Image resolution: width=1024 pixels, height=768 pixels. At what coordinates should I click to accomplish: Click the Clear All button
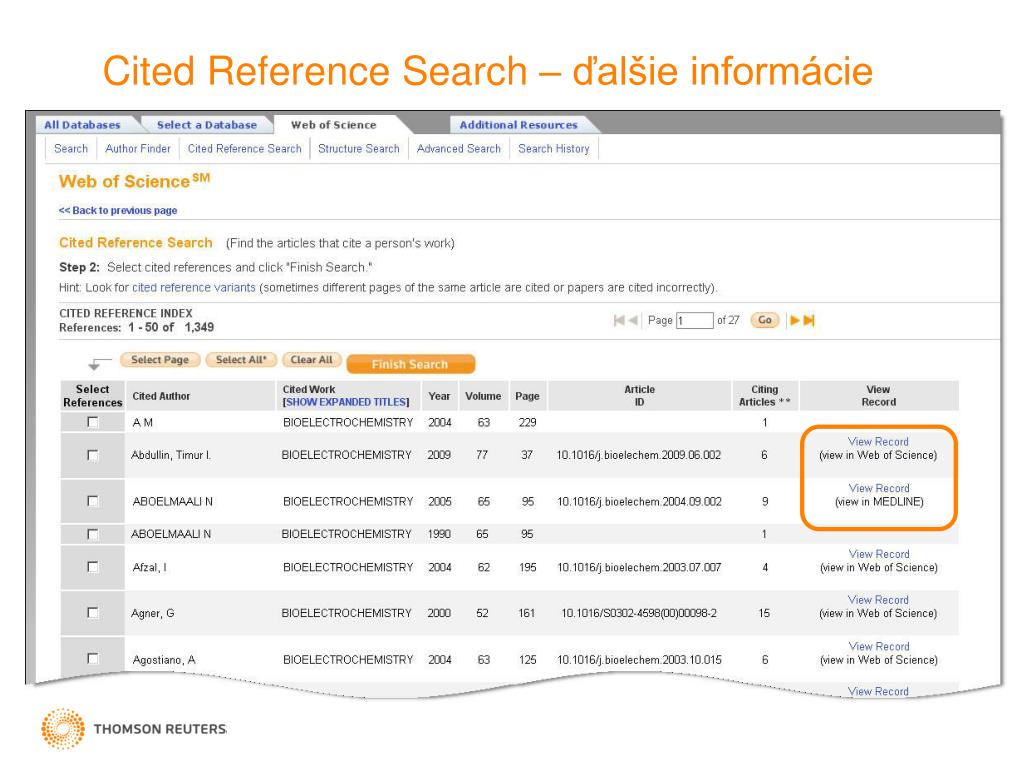(312, 360)
